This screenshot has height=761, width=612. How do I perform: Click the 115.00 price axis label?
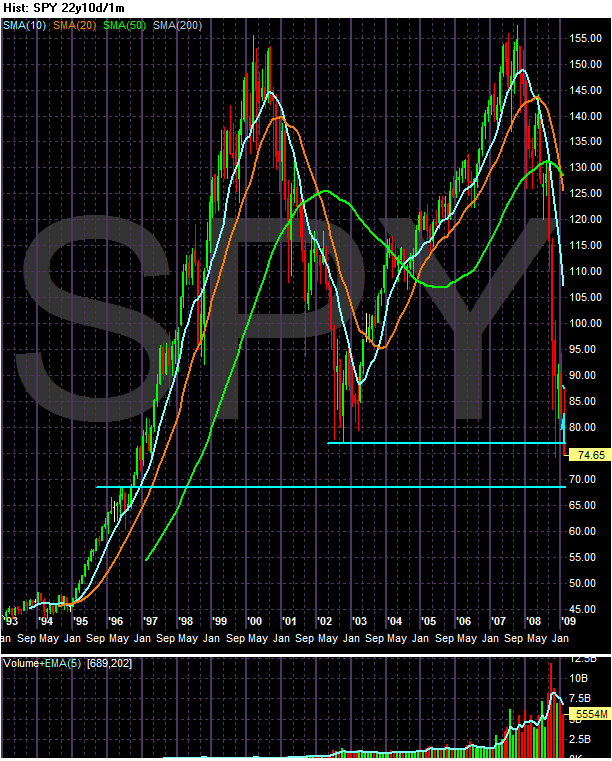click(585, 245)
